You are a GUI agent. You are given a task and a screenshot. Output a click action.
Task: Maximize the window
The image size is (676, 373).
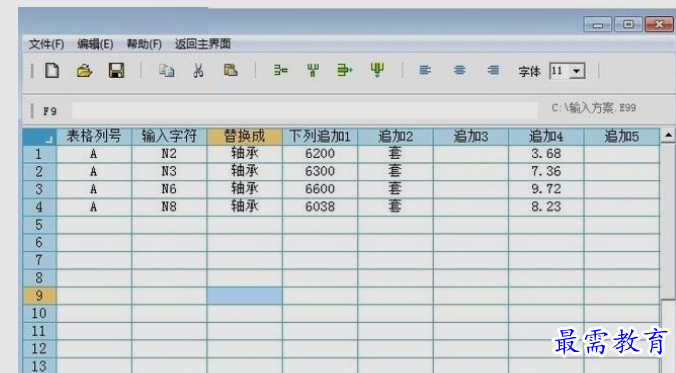click(628, 25)
